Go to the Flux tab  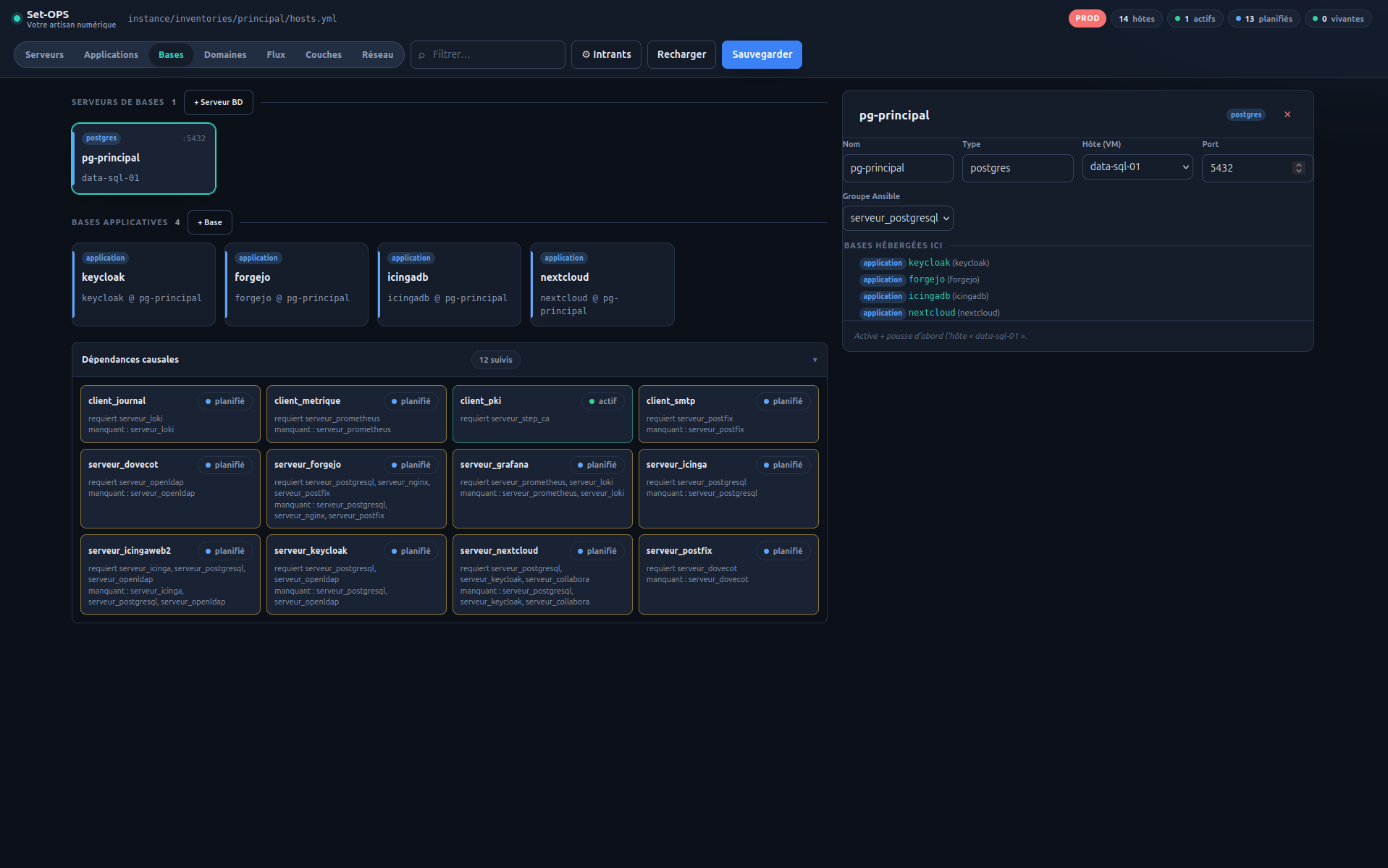pos(276,55)
